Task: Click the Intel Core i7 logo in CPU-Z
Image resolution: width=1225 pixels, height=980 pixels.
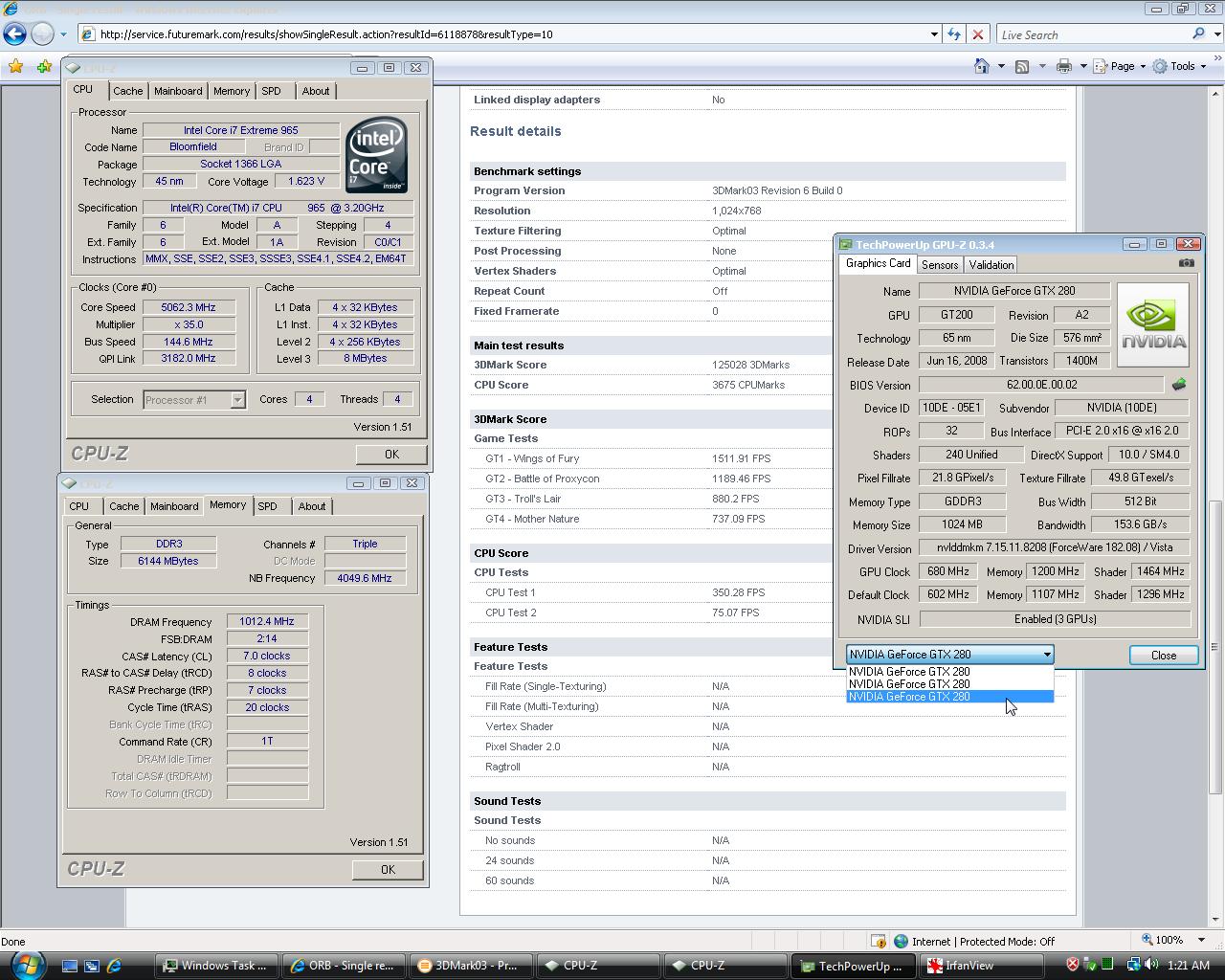Action: [x=376, y=155]
